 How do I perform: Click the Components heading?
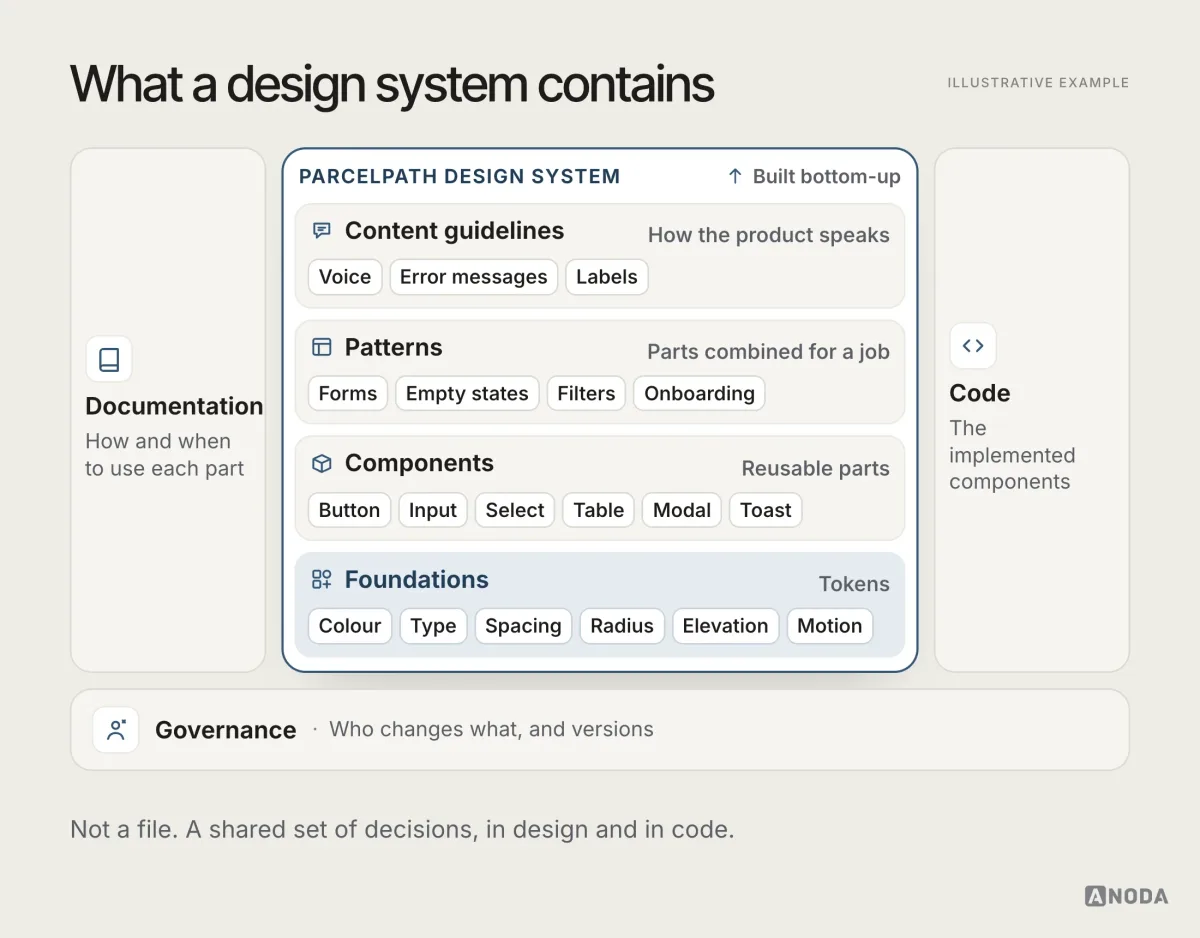(x=419, y=463)
